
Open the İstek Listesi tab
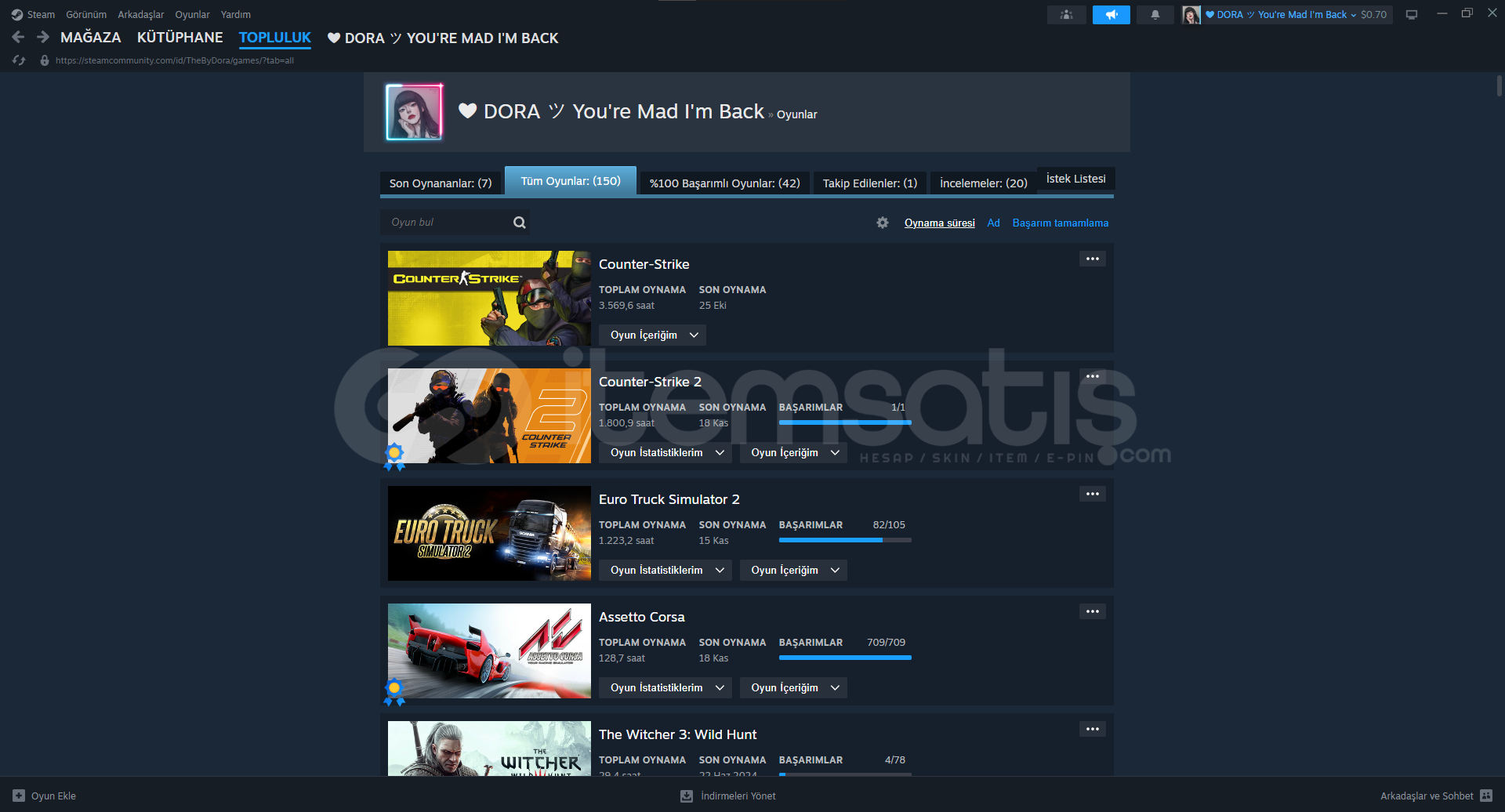click(x=1075, y=179)
